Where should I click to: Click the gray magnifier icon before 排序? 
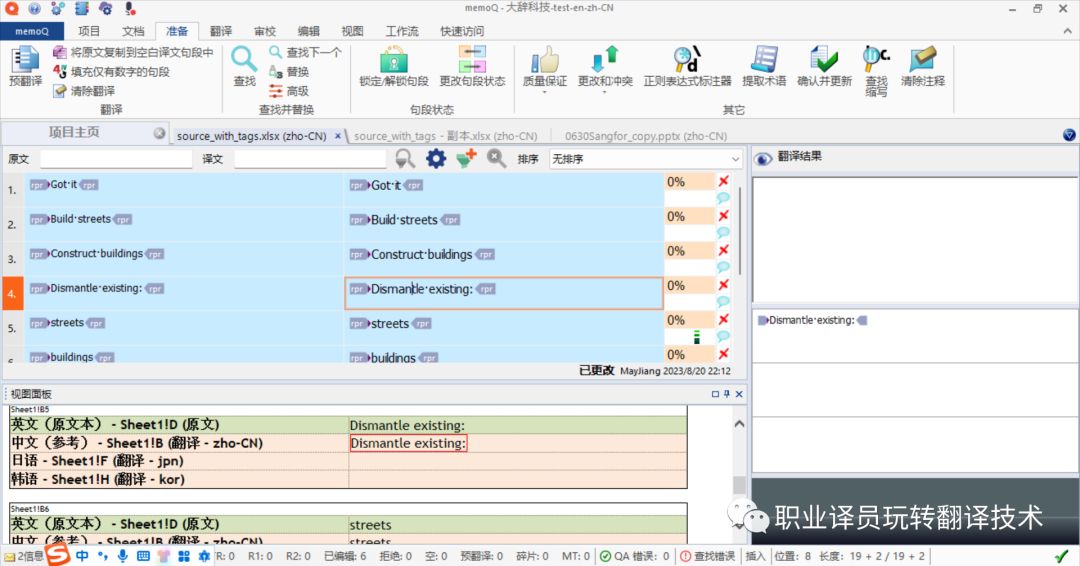click(x=496, y=159)
